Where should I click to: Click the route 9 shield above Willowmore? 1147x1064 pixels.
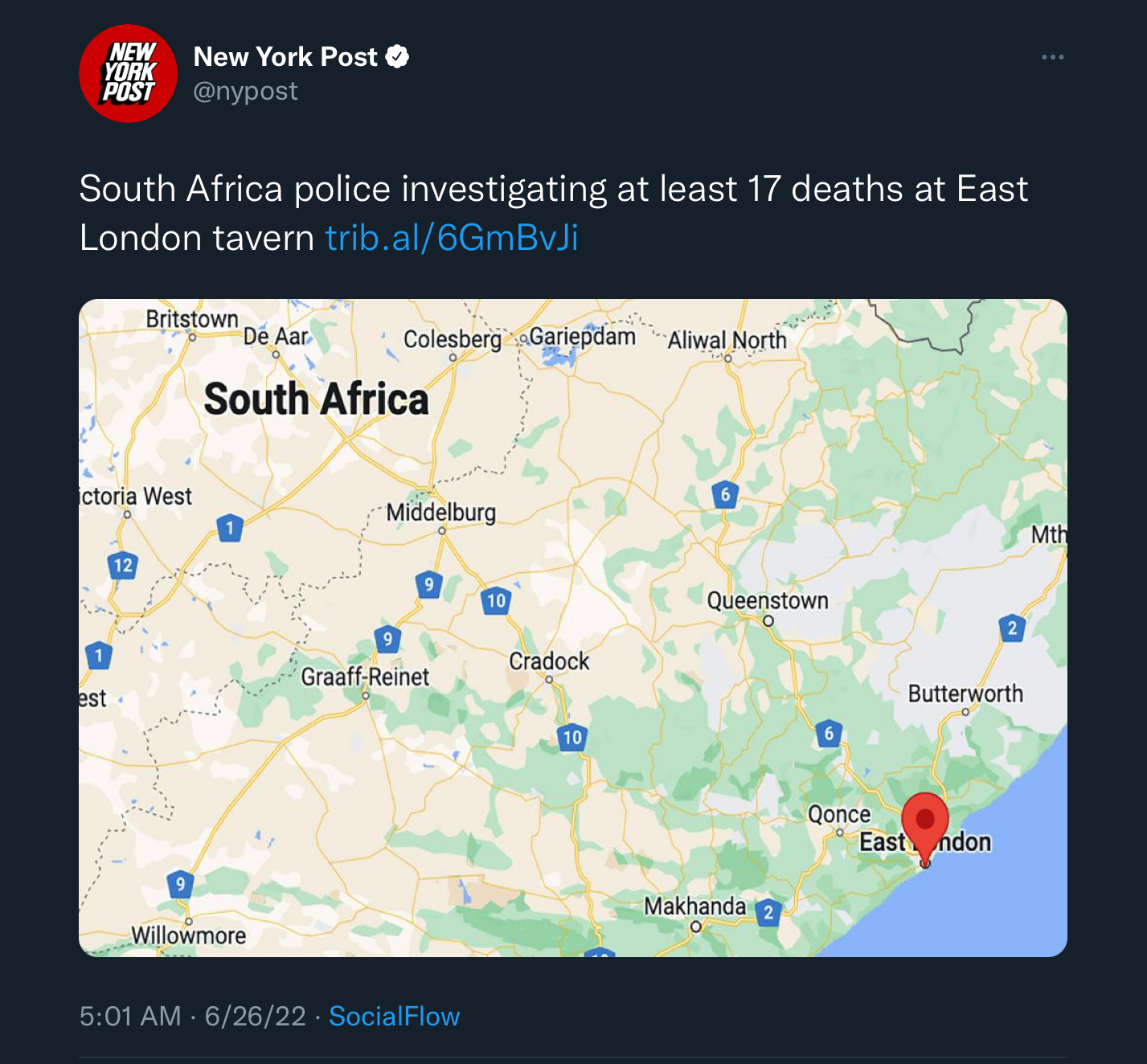tap(180, 885)
